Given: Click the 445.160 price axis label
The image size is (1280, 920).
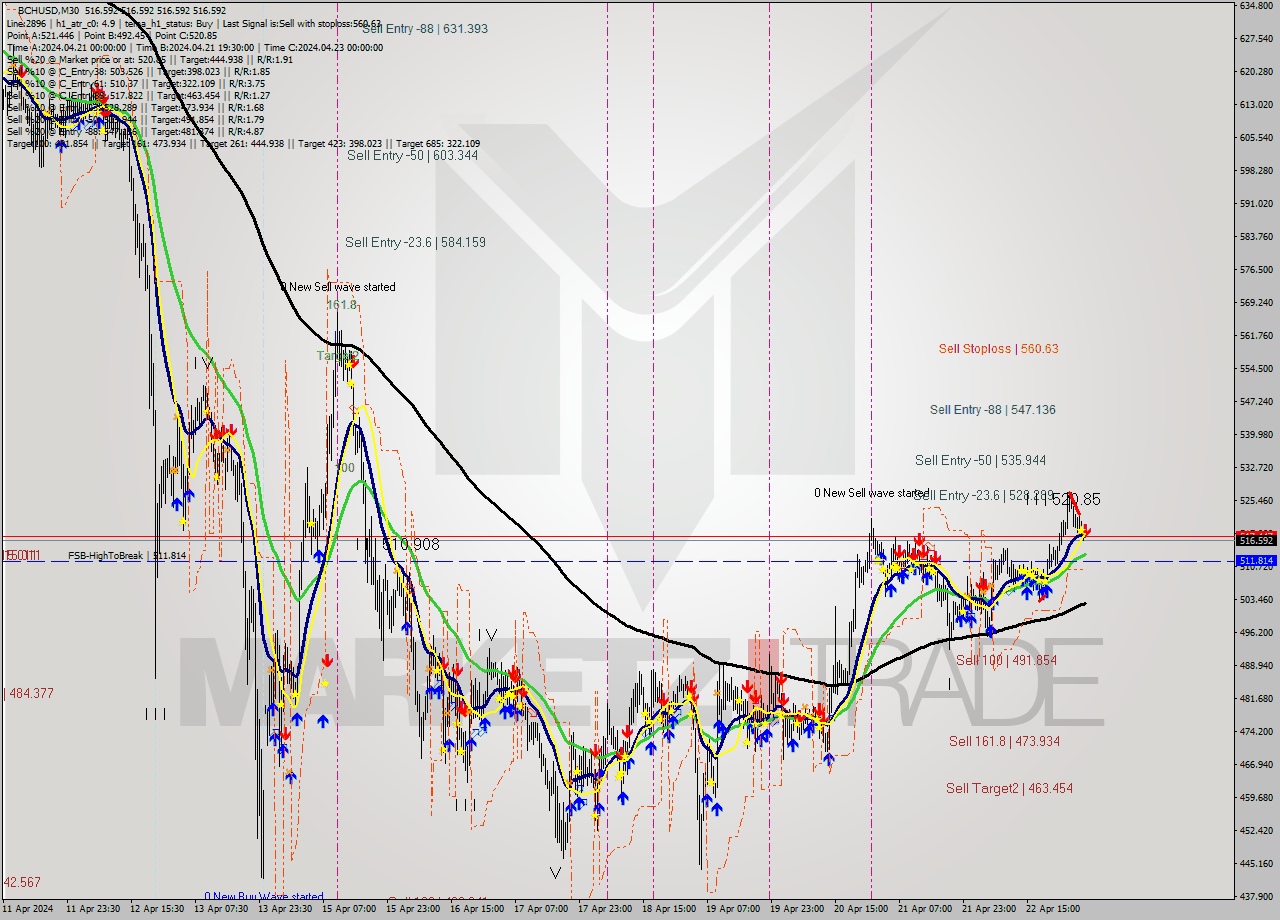Looking at the screenshot, I should tap(1256, 864).
